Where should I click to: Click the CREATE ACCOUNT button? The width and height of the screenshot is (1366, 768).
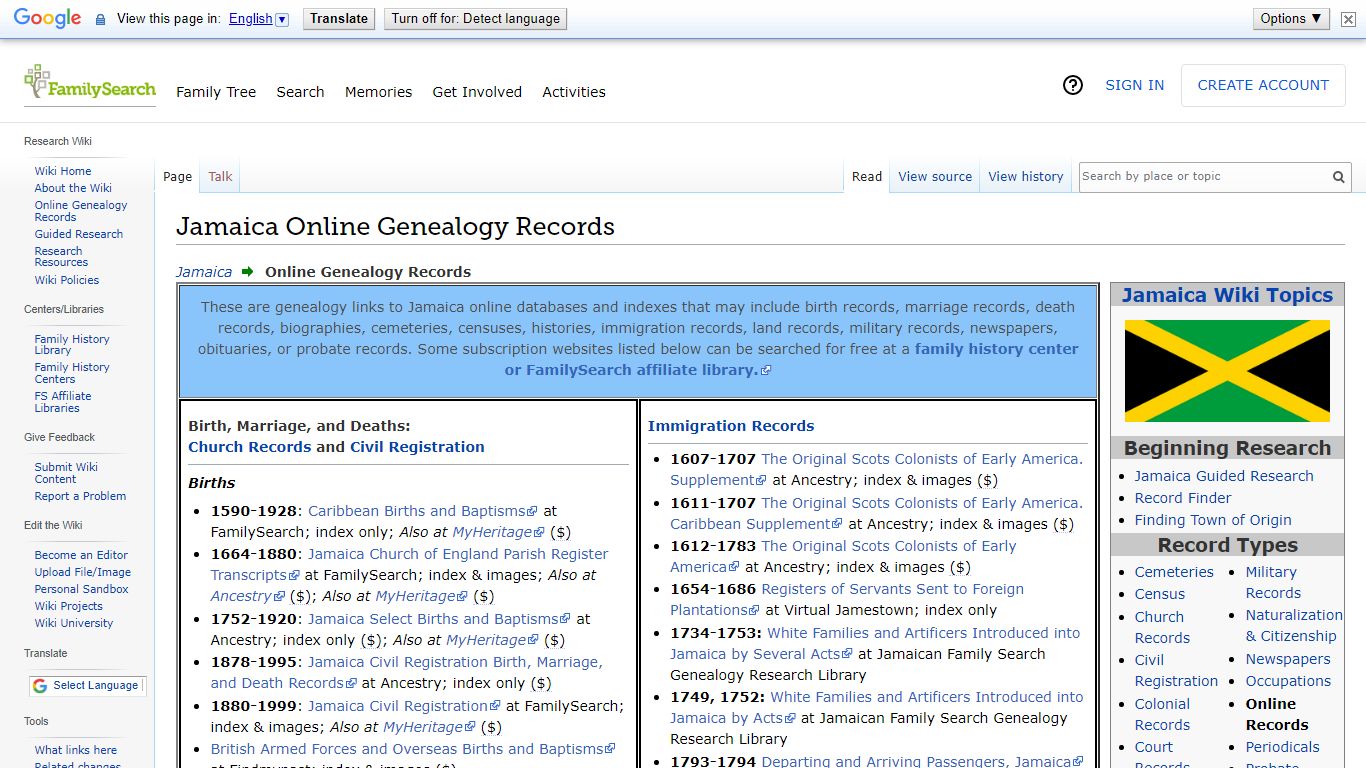(x=1263, y=85)
